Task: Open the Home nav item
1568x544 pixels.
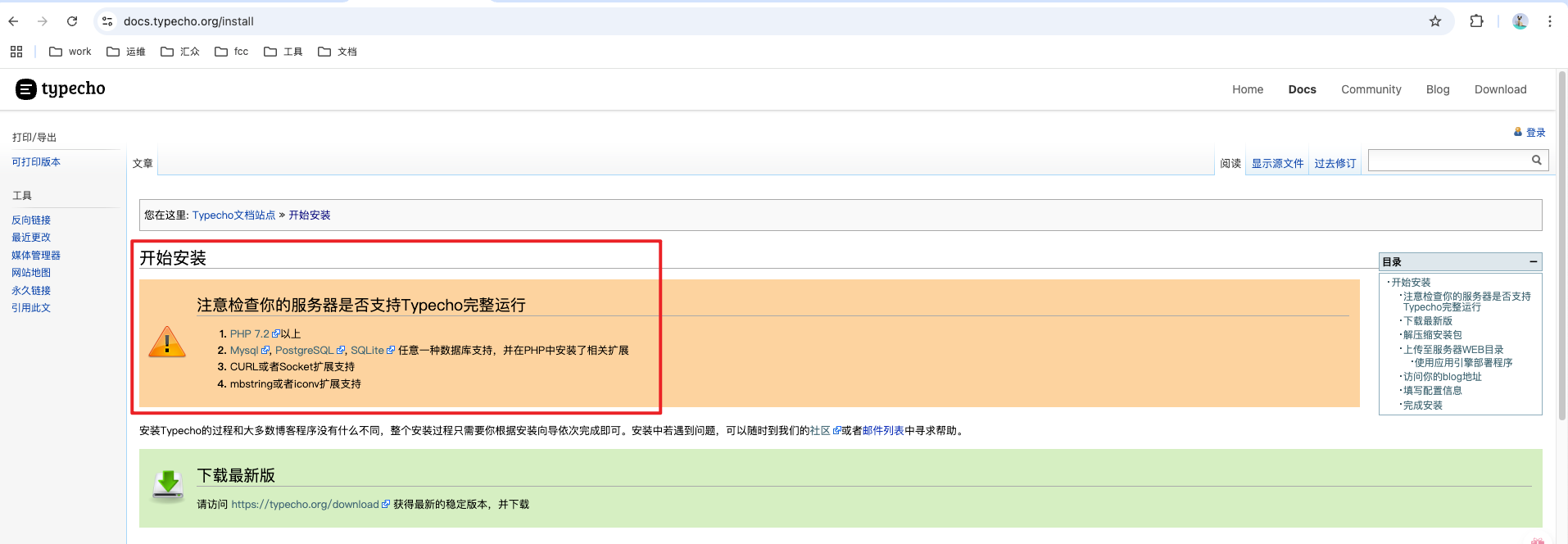Action: pyautogui.click(x=1248, y=89)
